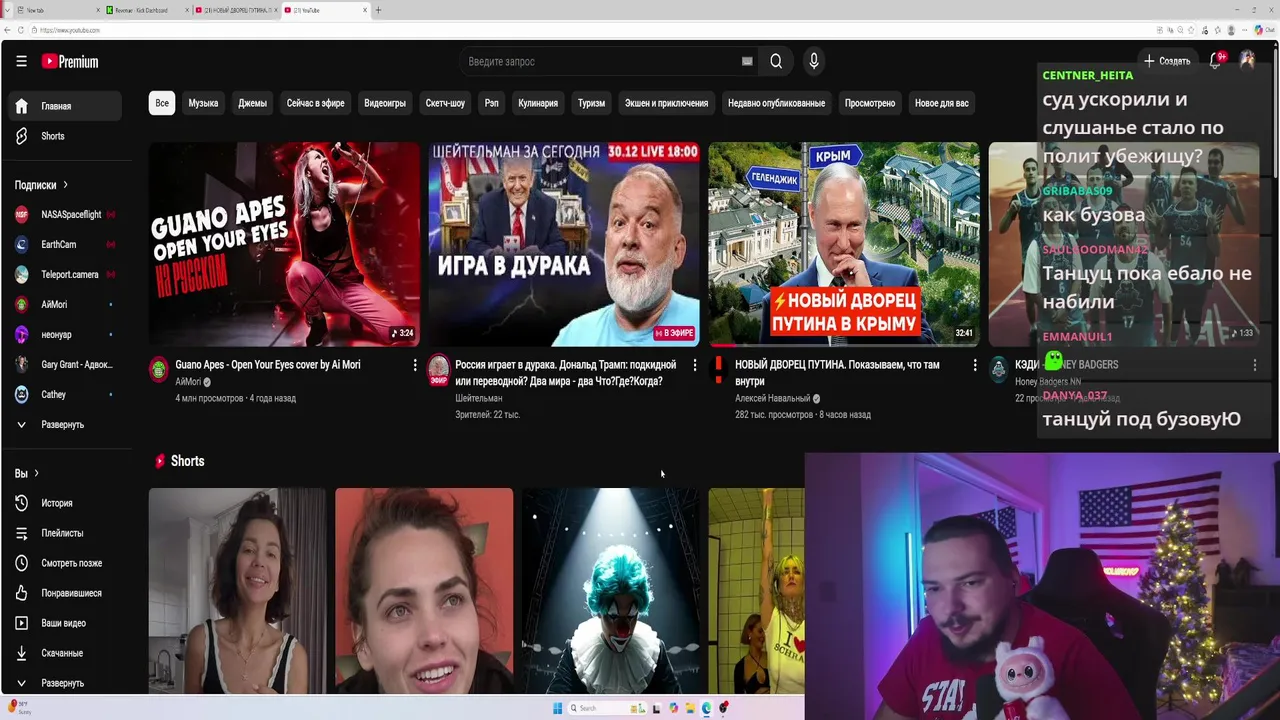The height and width of the screenshot is (720, 1280).
Task: Open Смотреть позже in the sidebar
Action: point(65,563)
